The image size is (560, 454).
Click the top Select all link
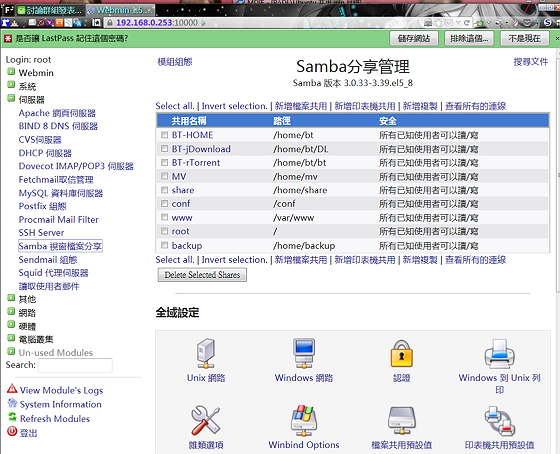tap(175, 106)
